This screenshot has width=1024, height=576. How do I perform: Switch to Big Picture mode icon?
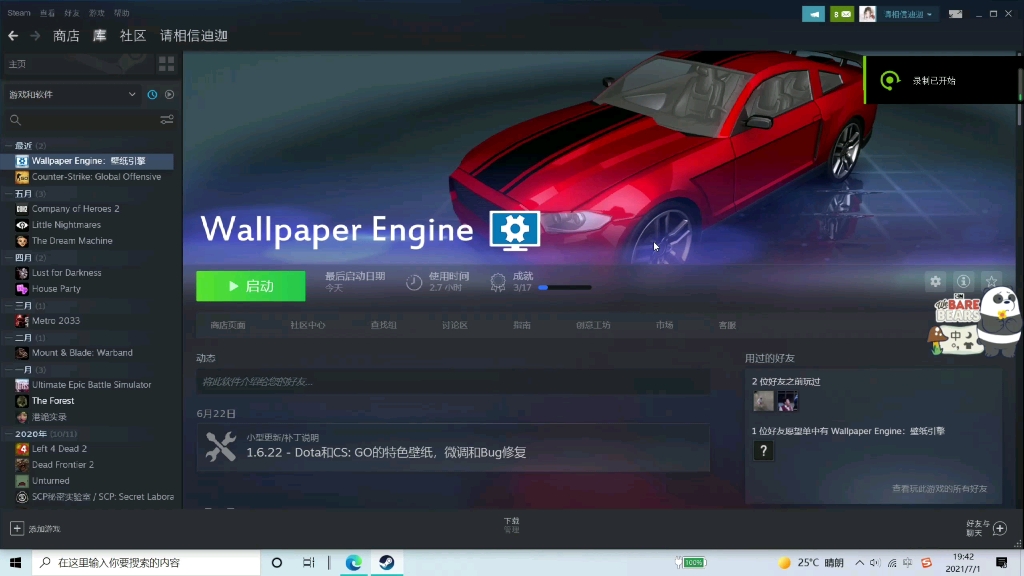[955, 14]
